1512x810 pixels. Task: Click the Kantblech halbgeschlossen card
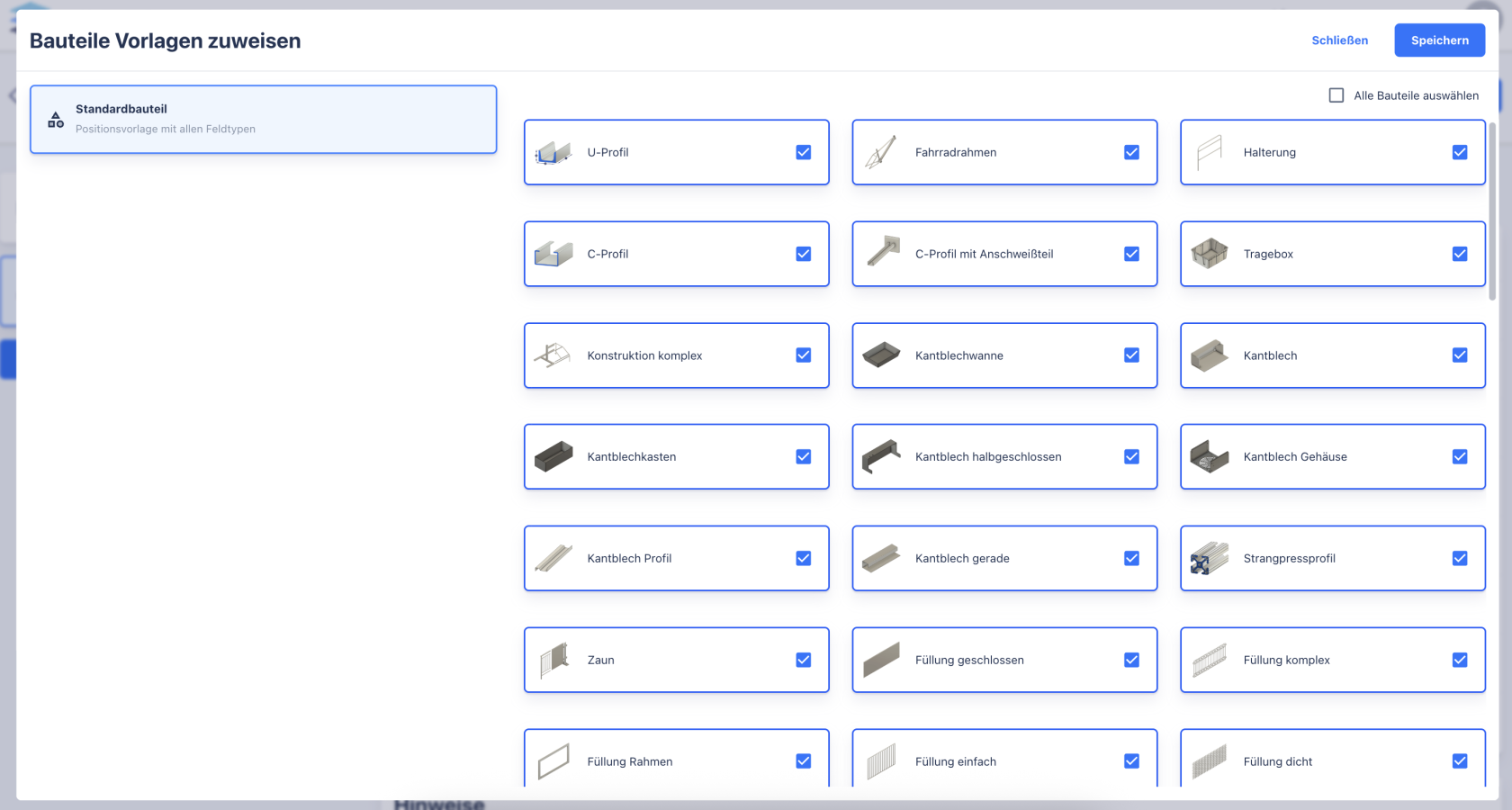1004,456
